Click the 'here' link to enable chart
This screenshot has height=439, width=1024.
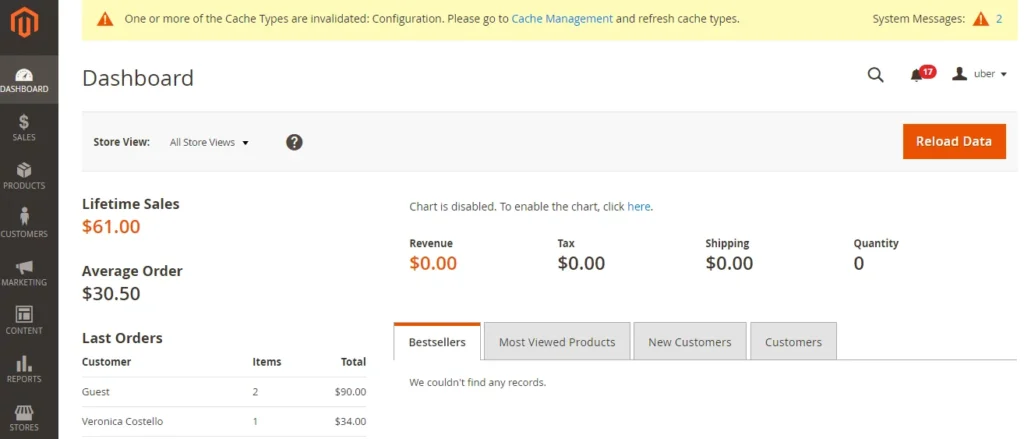pos(638,207)
